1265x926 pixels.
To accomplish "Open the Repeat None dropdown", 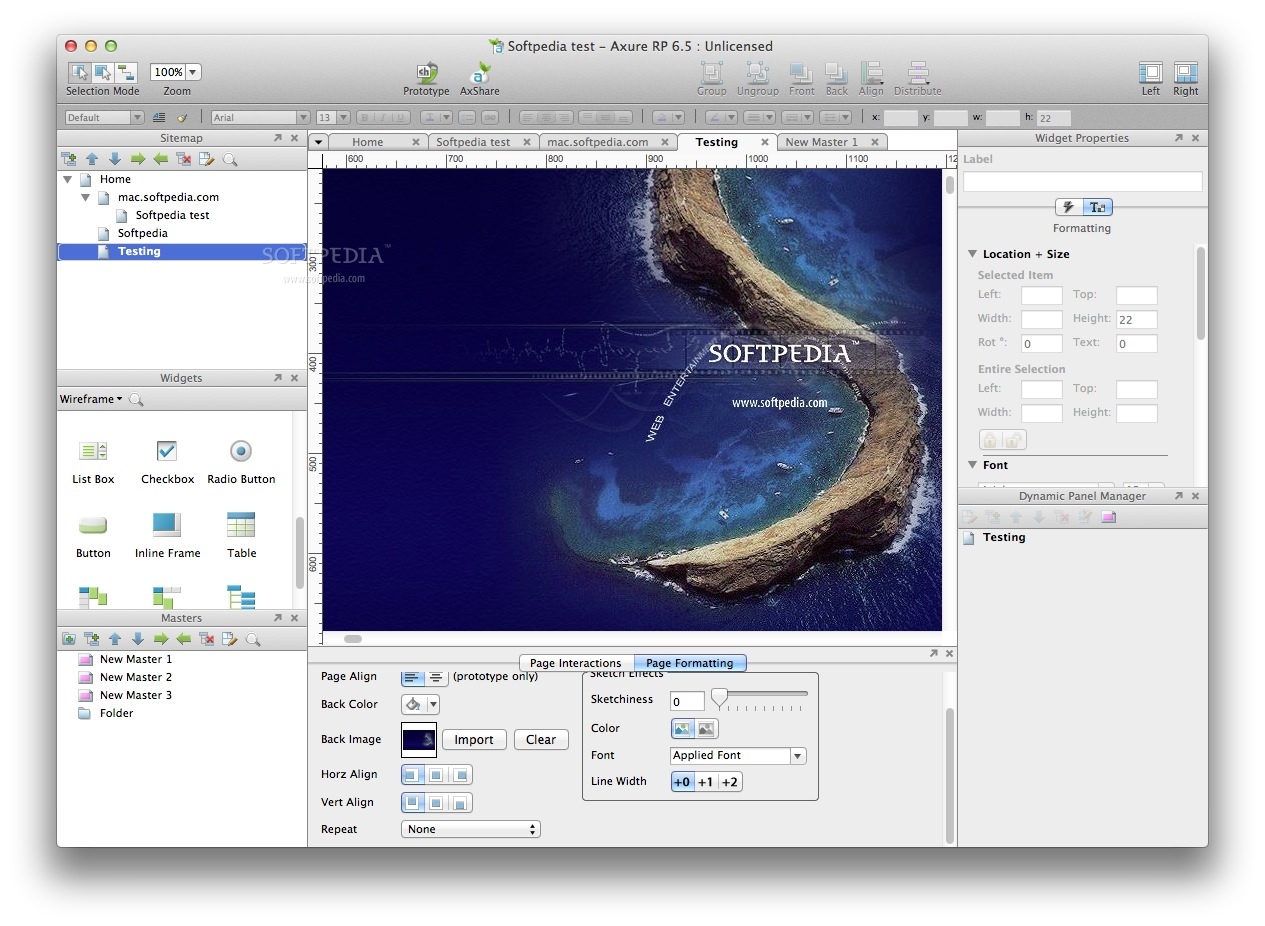I will pyautogui.click(x=470, y=829).
